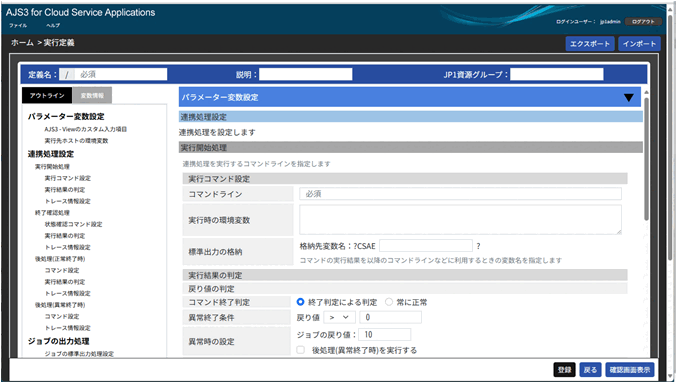
Task: Click the settings panel vertical scrollbar
Action: click(646, 160)
